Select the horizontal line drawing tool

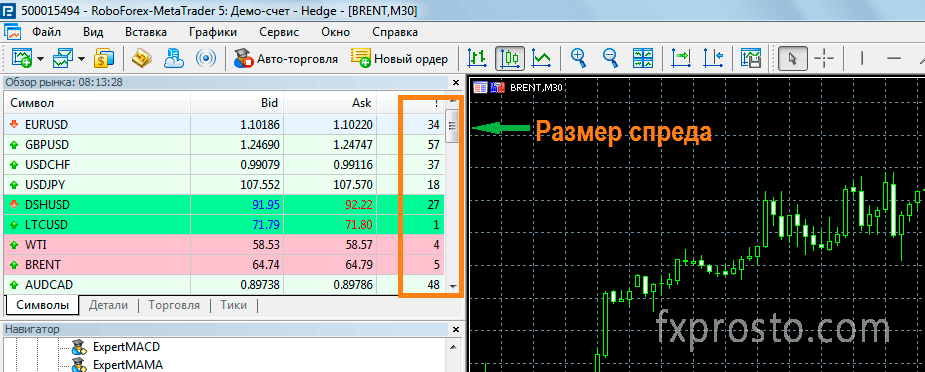pyautogui.click(x=894, y=58)
